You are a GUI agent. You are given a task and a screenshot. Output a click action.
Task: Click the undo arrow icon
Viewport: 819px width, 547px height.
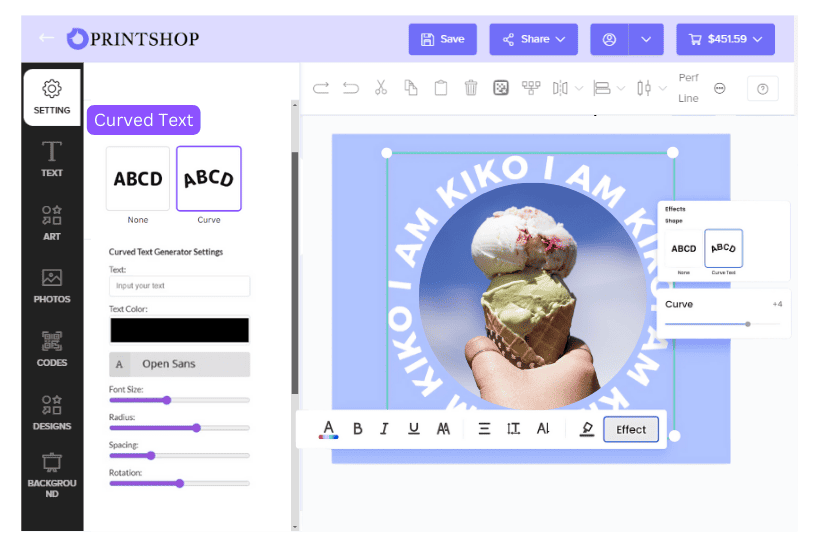click(x=350, y=88)
